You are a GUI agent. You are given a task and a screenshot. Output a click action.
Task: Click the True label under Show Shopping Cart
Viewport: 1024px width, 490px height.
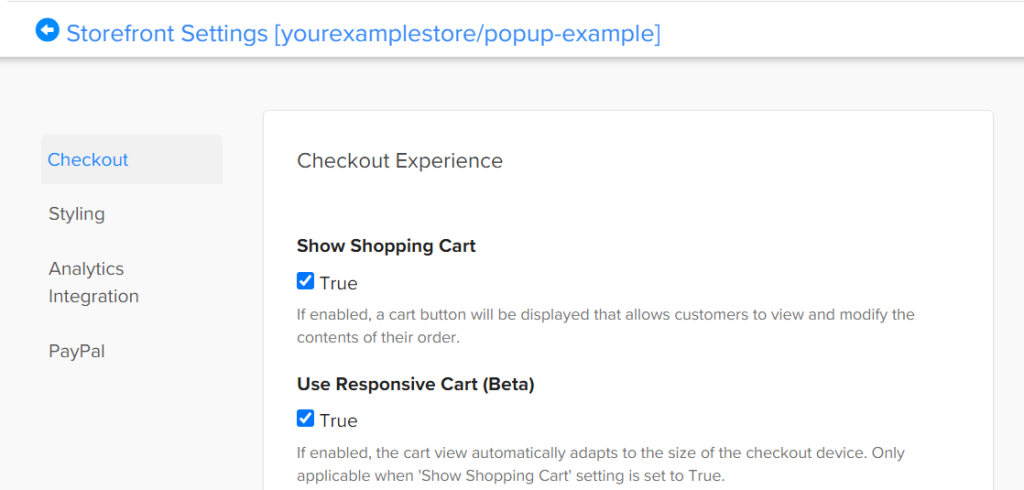pos(338,284)
